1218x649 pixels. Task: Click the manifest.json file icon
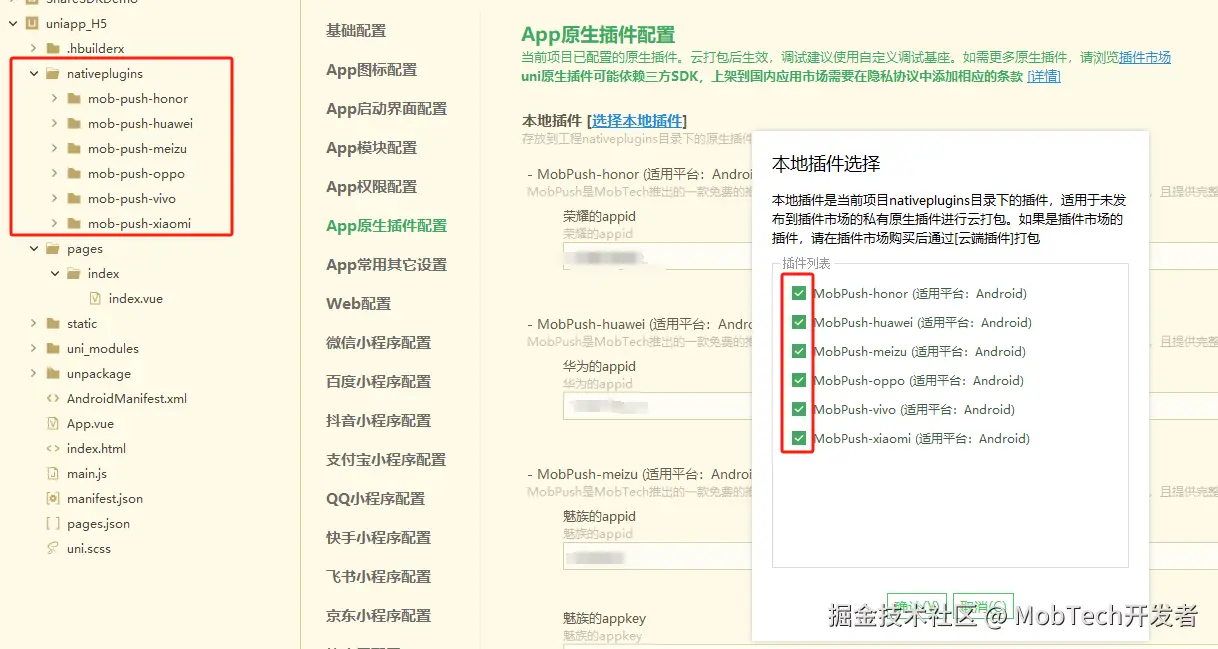pyautogui.click(x=53, y=498)
